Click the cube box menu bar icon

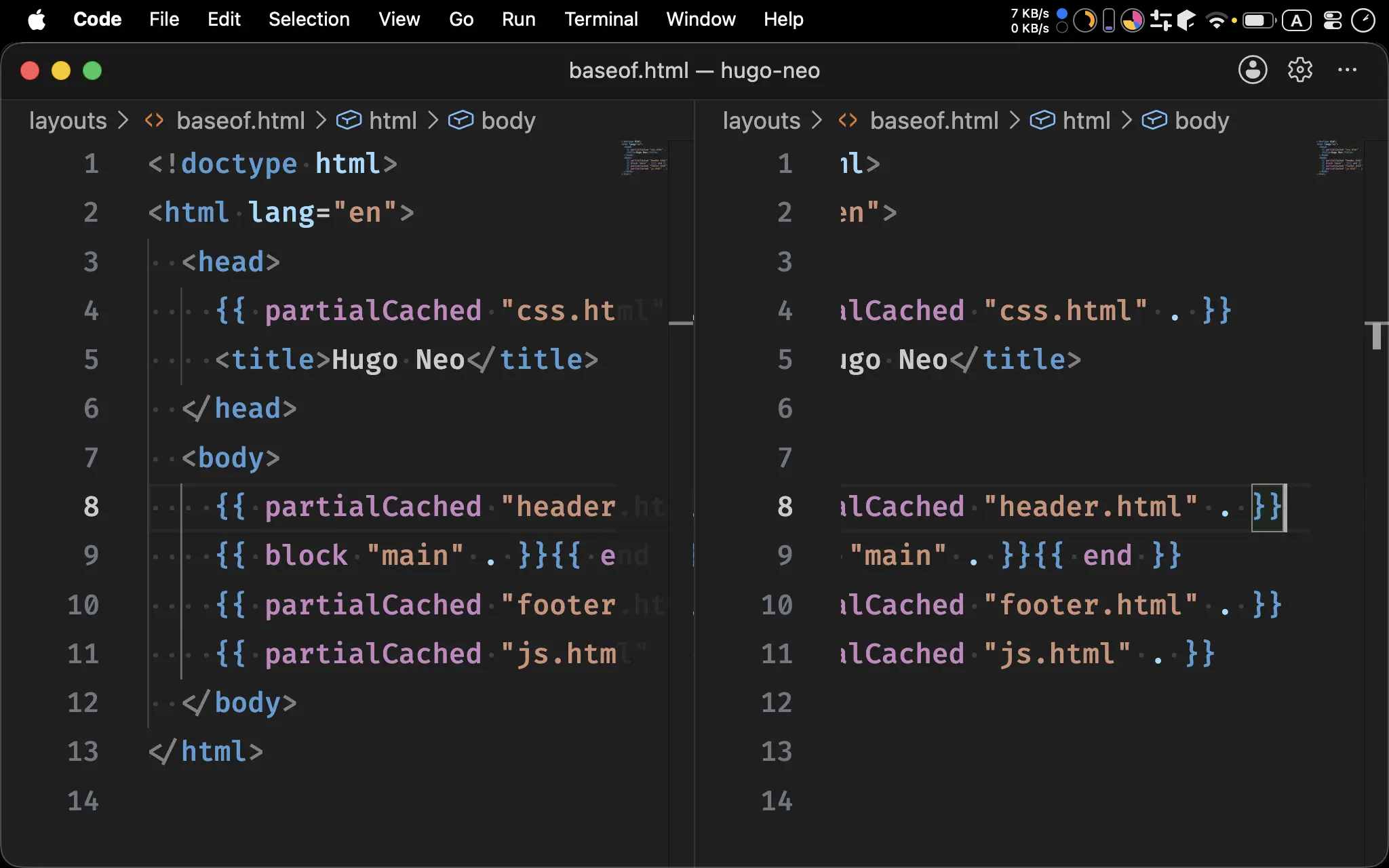point(1186,20)
